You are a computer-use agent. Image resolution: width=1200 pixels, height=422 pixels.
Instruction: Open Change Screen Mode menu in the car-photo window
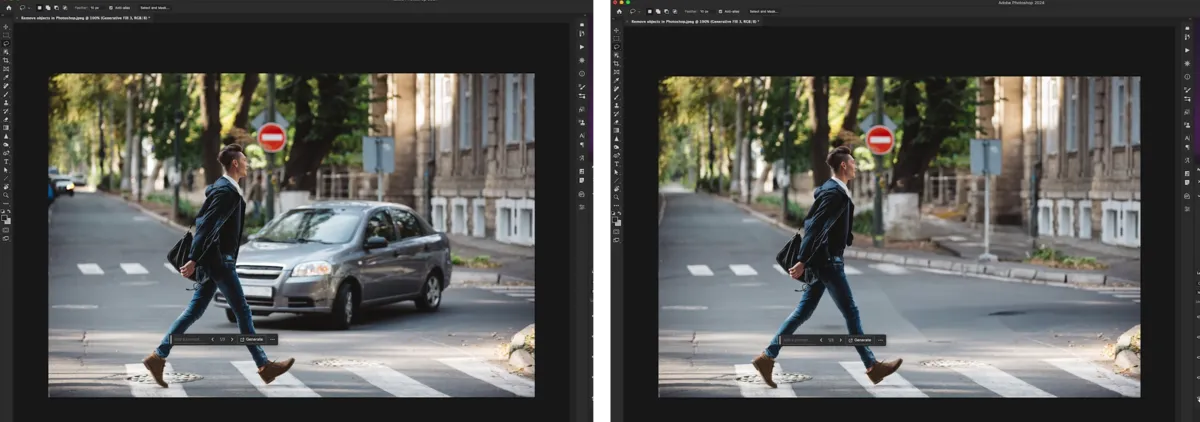pyautogui.click(x=6, y=238)
